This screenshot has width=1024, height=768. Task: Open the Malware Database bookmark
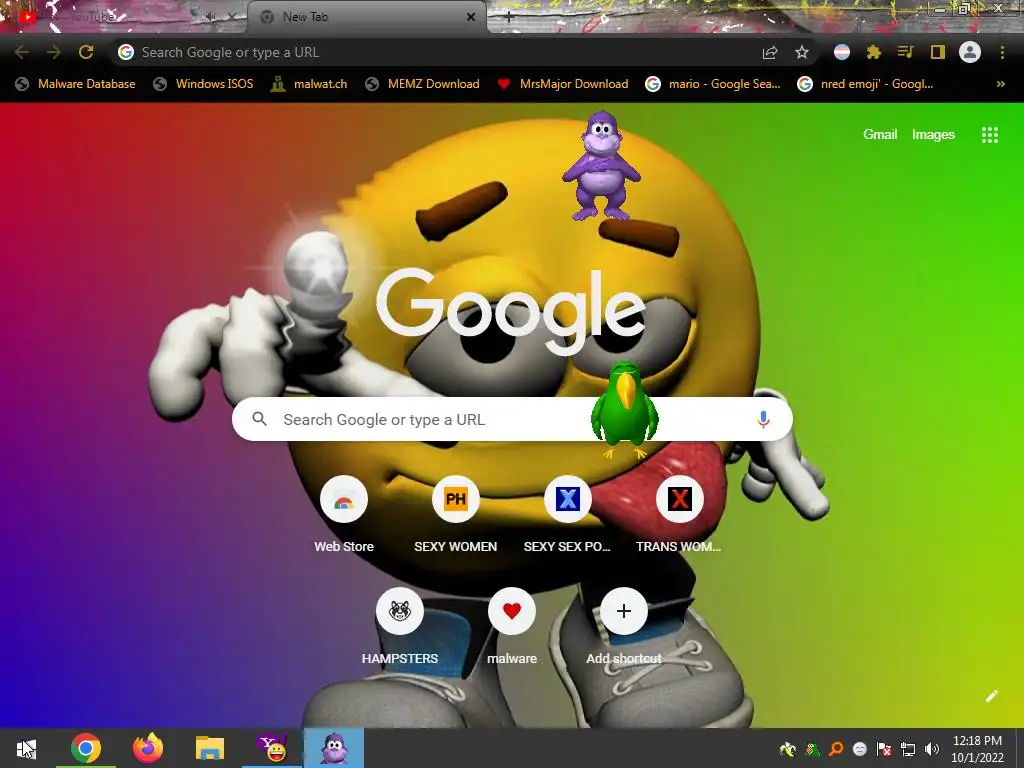point(75,84)
